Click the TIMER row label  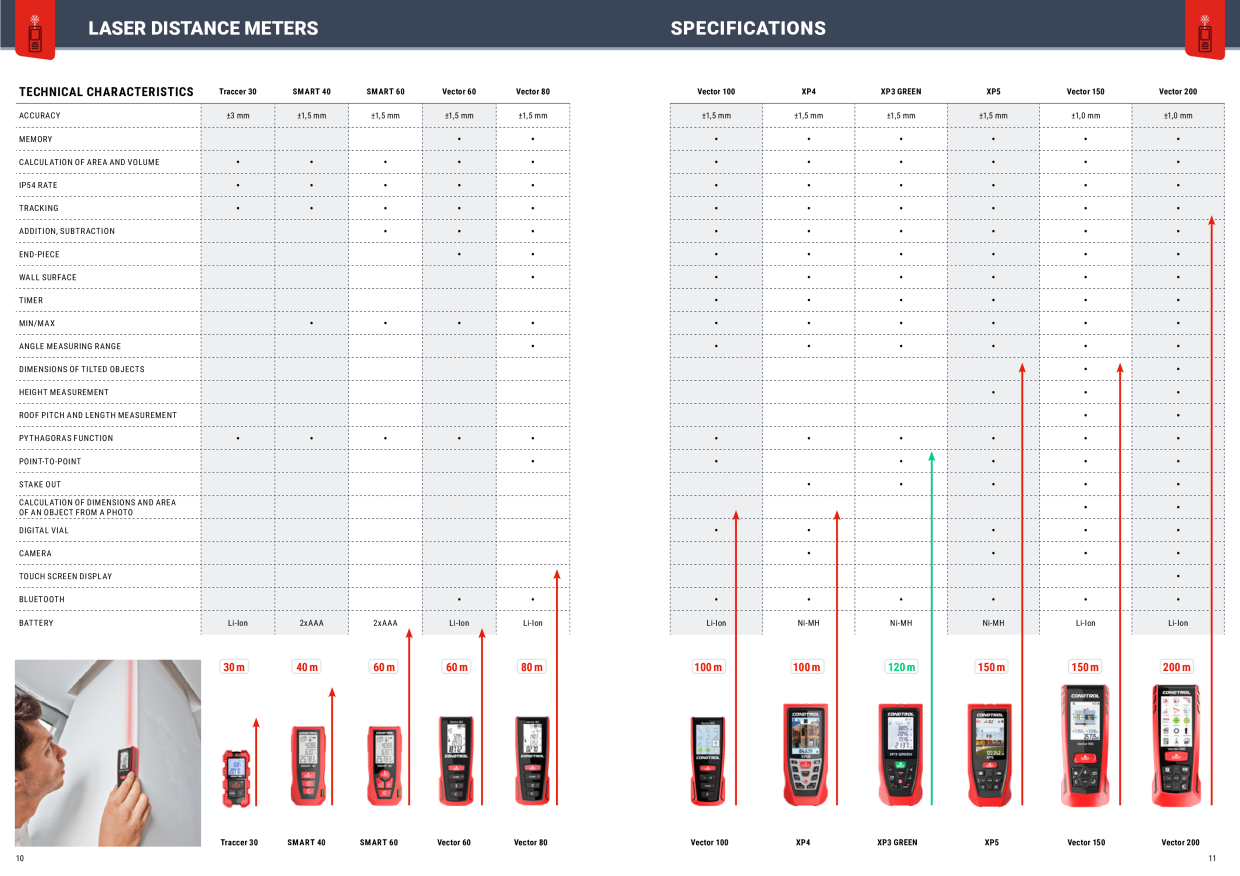(x=31, y=300)
